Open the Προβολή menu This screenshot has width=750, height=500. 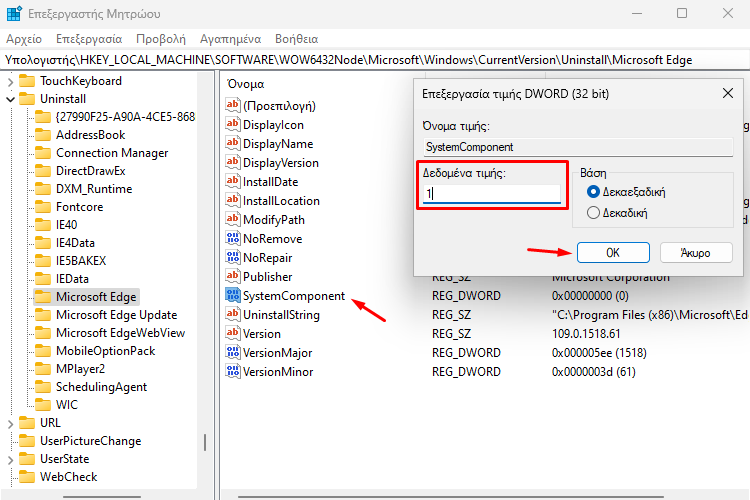point(161,39)
